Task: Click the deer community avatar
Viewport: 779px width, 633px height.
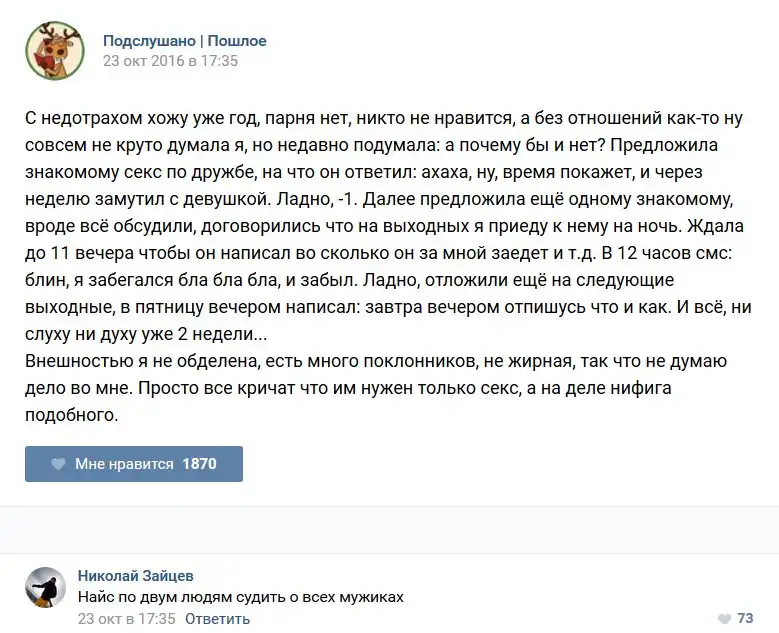Action: click(x=55, y=51)
